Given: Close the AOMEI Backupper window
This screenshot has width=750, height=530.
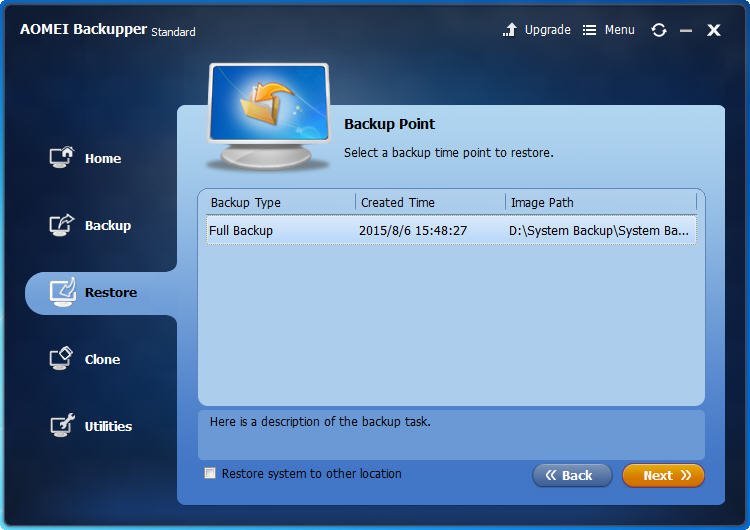Looking at the screenshot, I should (x=714, y=30).
